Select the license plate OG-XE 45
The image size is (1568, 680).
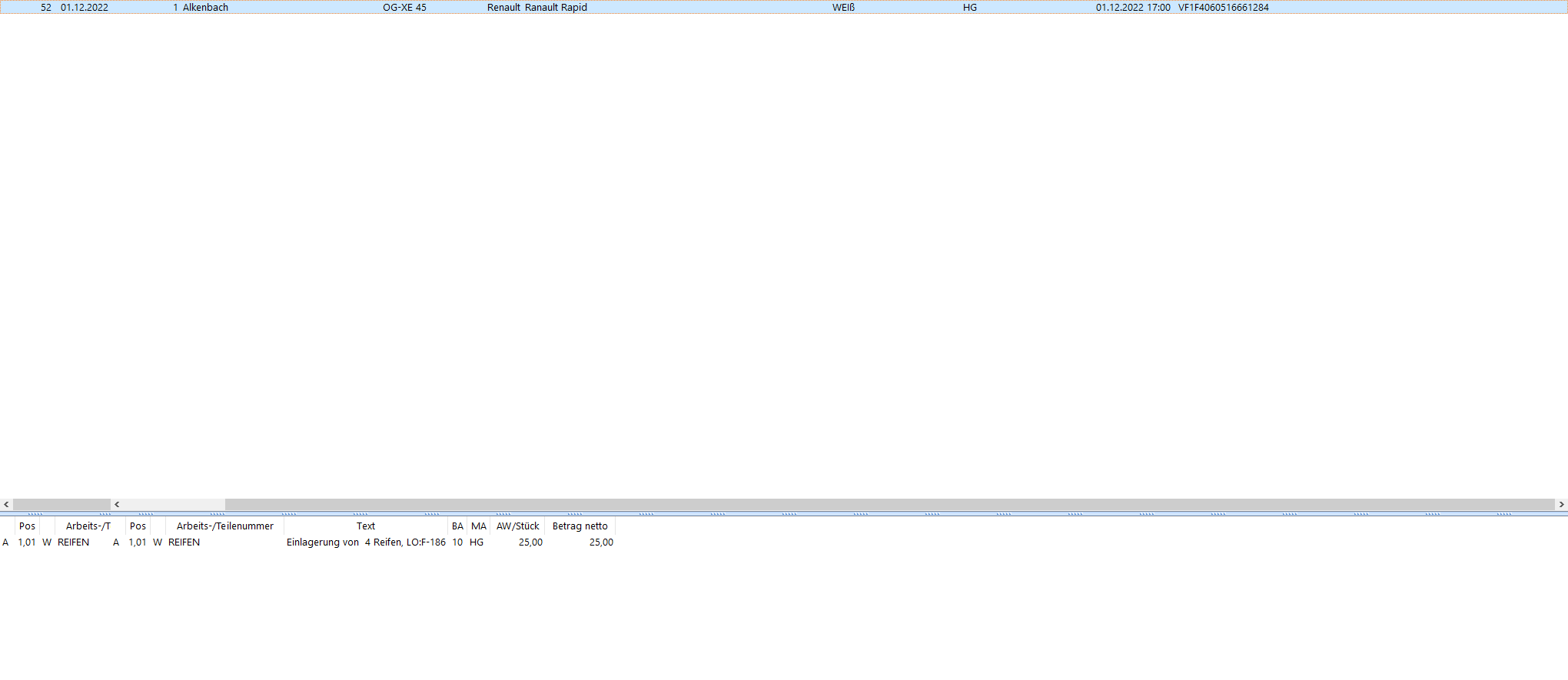[404, 8]
